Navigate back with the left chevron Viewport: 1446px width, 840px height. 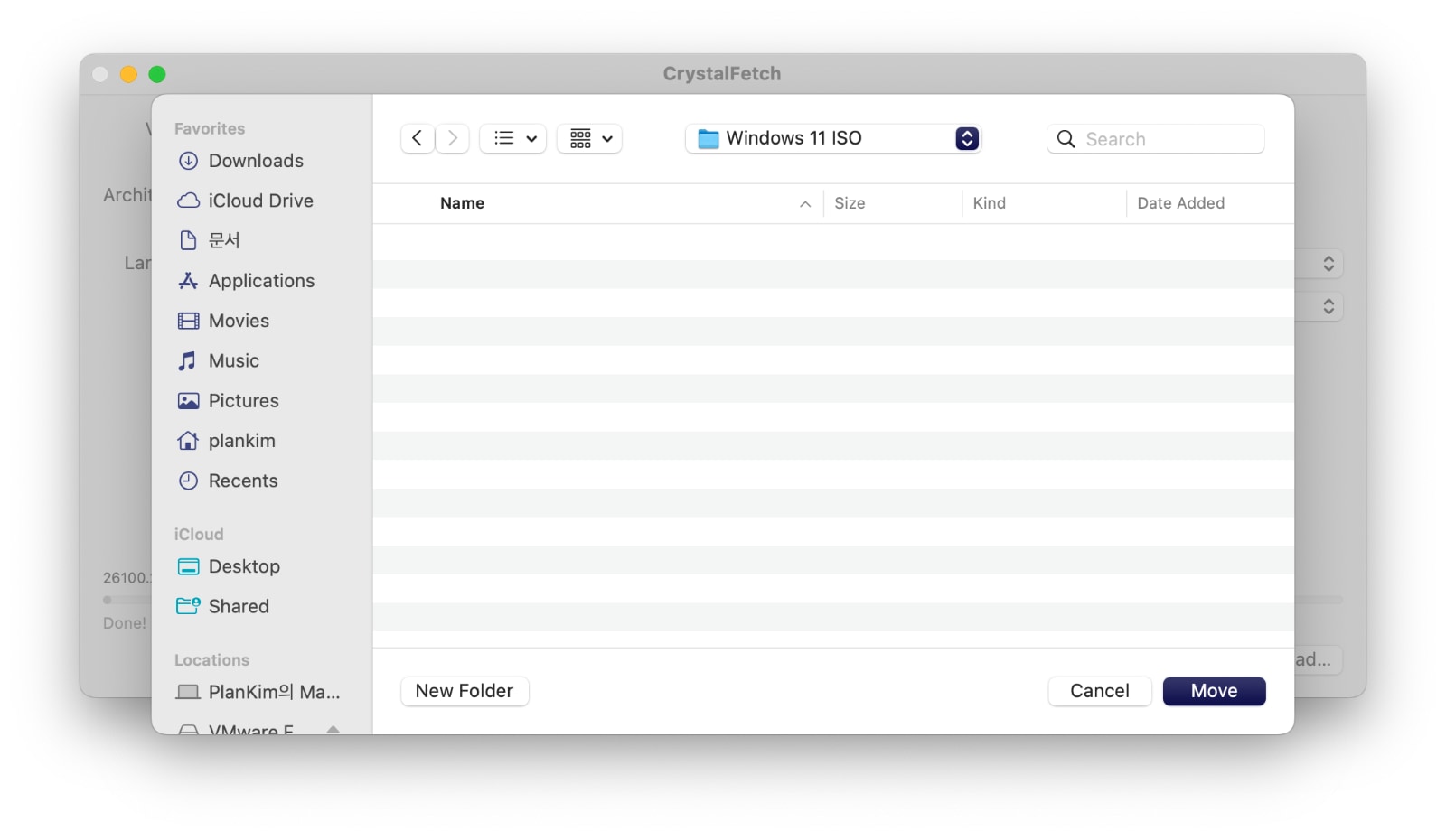[418, 138]
